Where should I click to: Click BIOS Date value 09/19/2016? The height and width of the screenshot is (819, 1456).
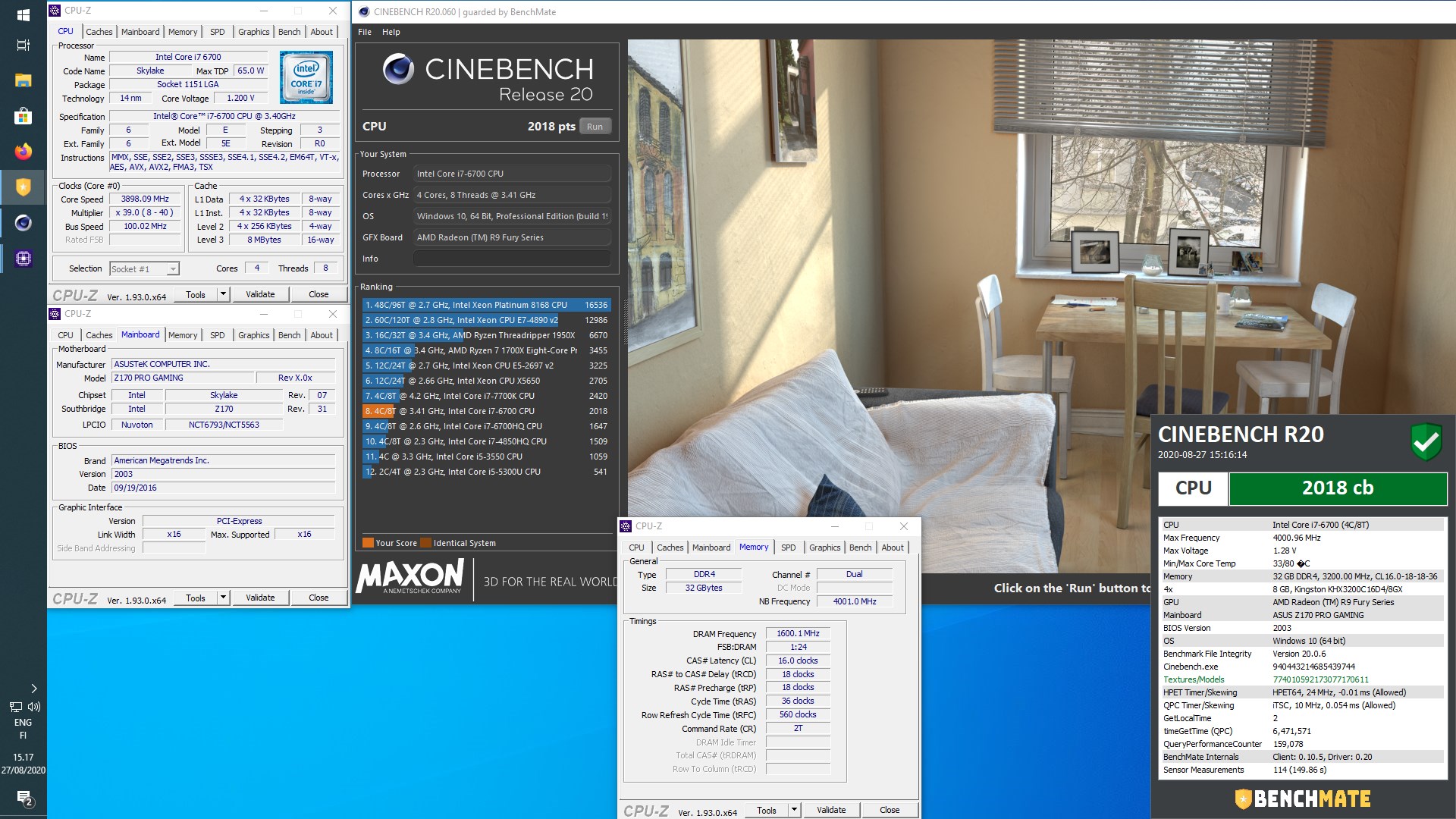[x=223, y=488]
